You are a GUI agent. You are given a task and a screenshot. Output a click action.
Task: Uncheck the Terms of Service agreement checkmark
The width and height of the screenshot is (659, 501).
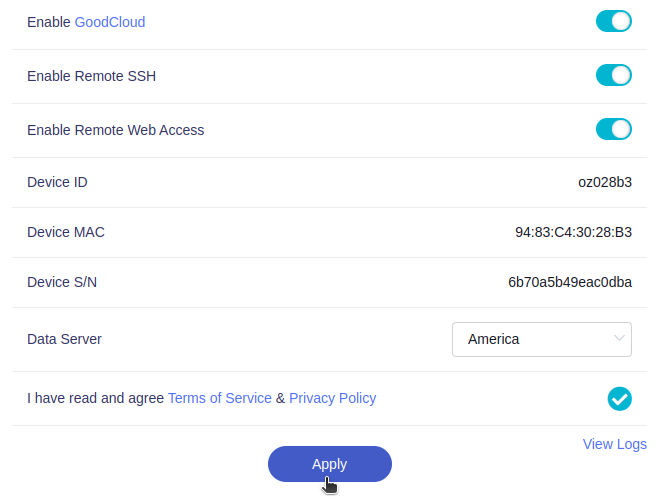tap(619, 399)
